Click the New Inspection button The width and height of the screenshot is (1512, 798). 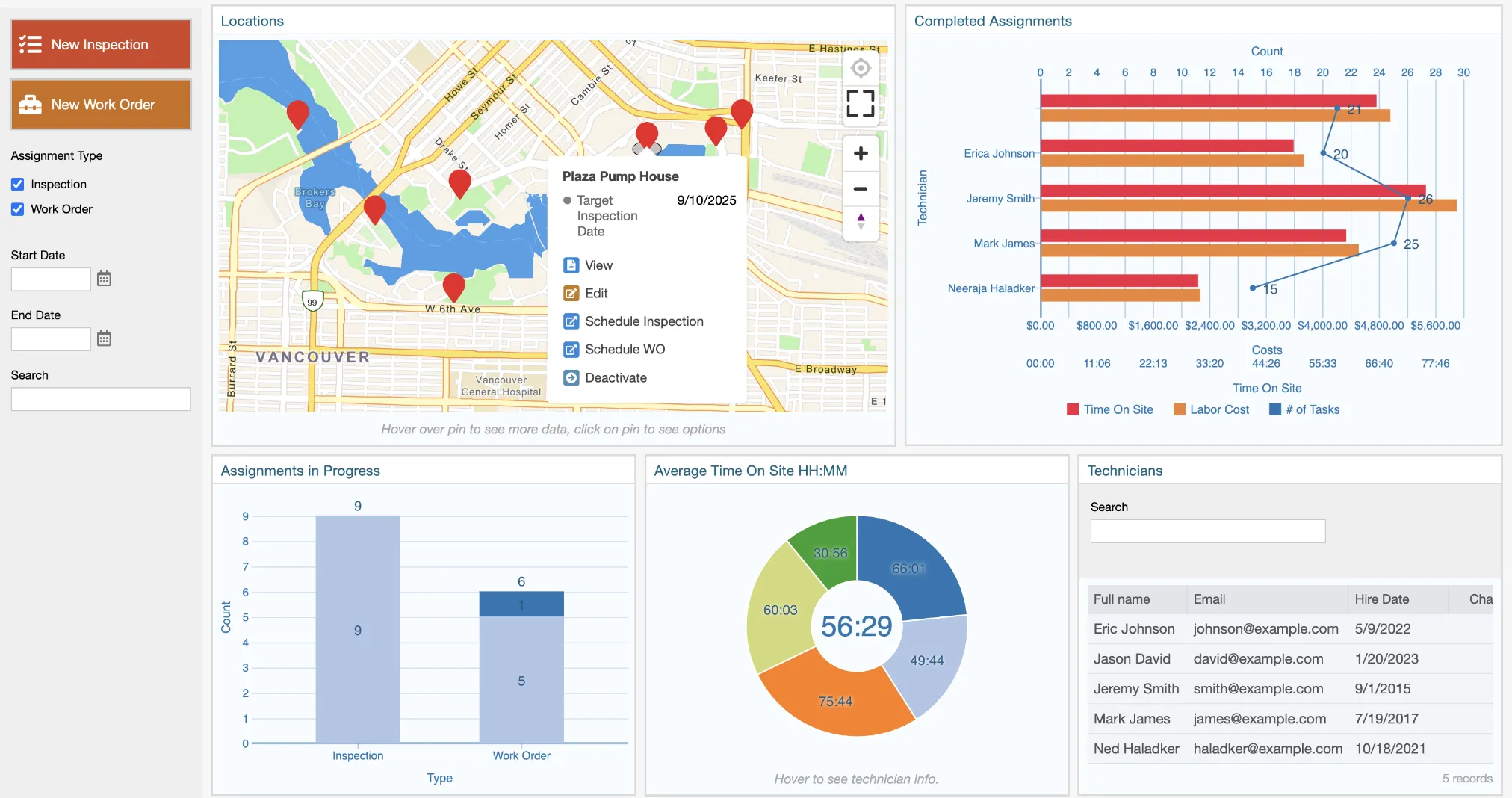coord(100,44)
